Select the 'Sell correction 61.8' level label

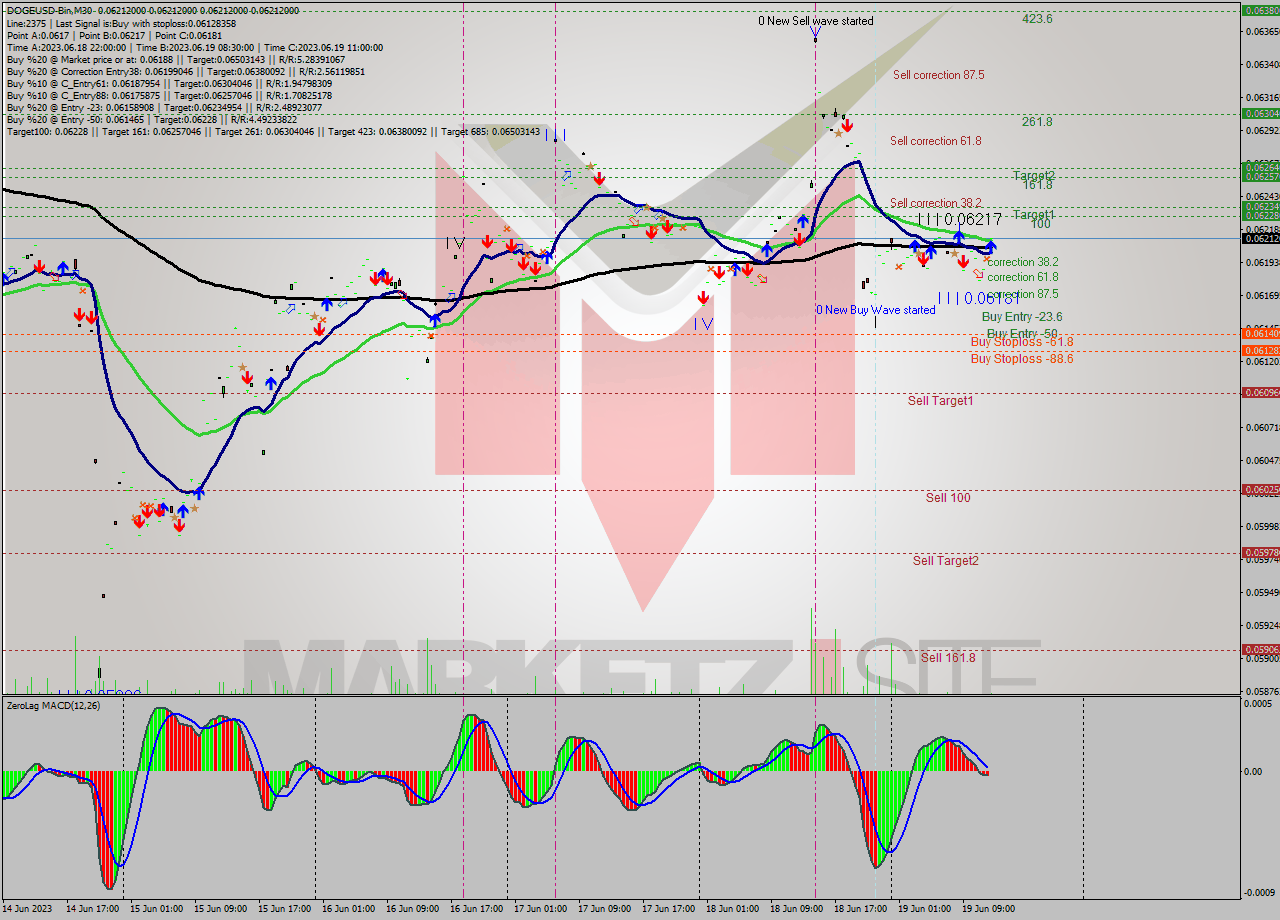tap(935, 141)
